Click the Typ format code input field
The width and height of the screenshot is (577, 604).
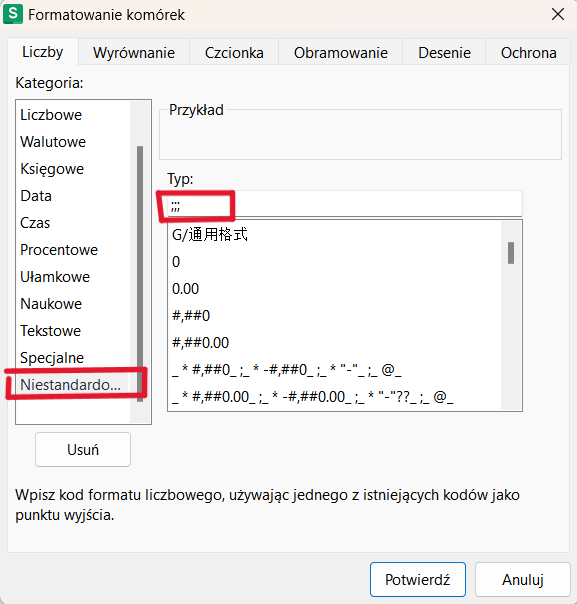pyautogui.click(x=345, y=204)
